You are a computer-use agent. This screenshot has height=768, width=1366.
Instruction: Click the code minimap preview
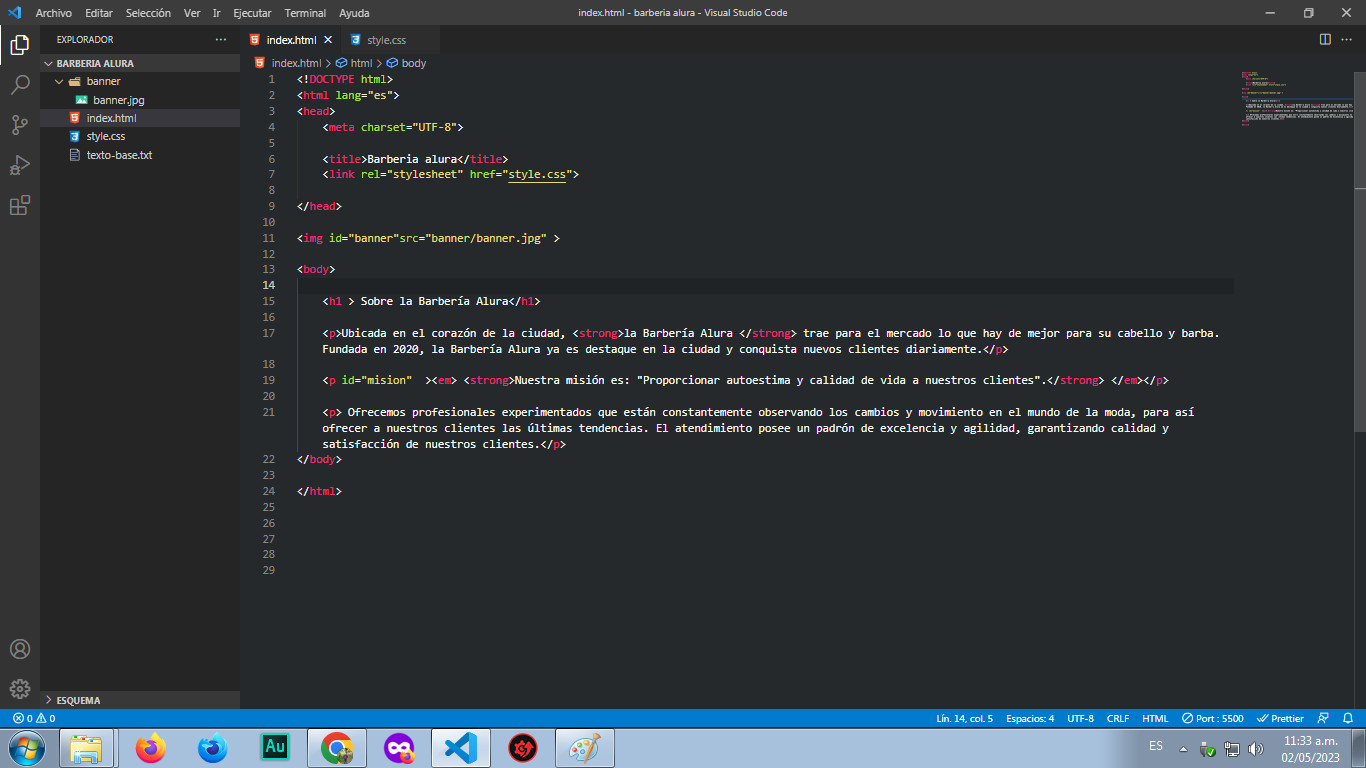point(1298,100)
